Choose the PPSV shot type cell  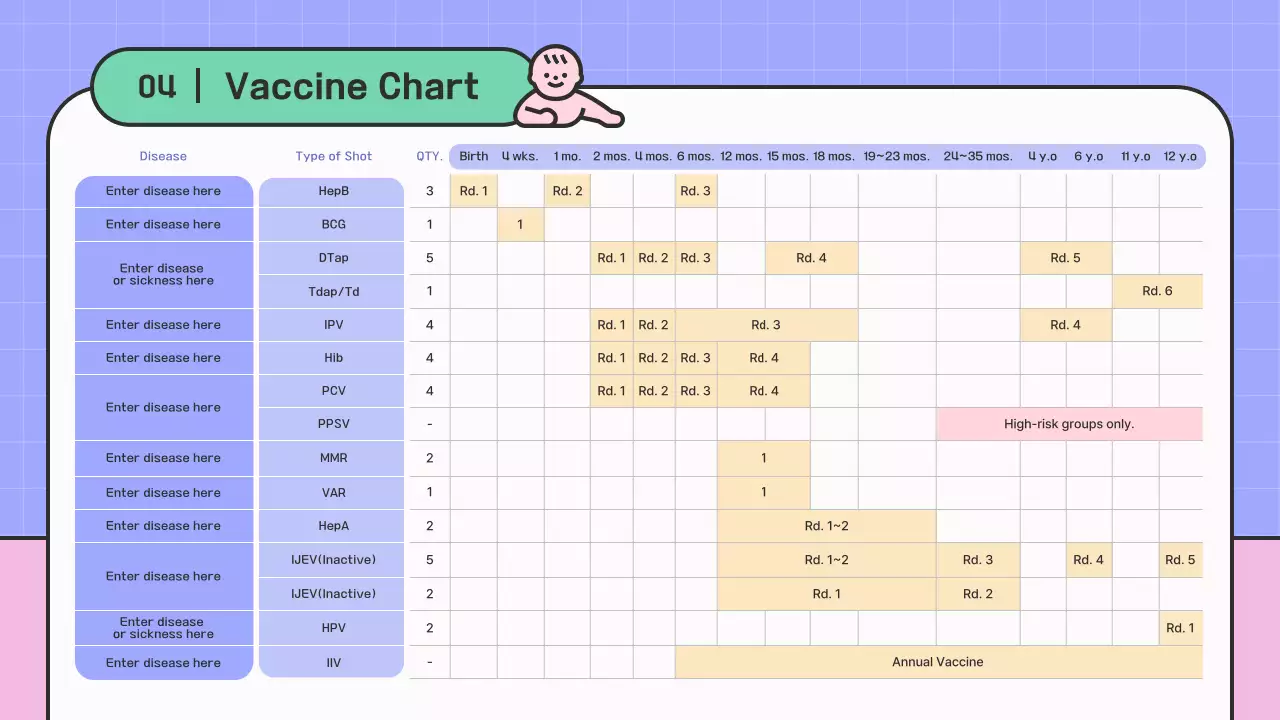pyautogui.click(x=333, y=424)
